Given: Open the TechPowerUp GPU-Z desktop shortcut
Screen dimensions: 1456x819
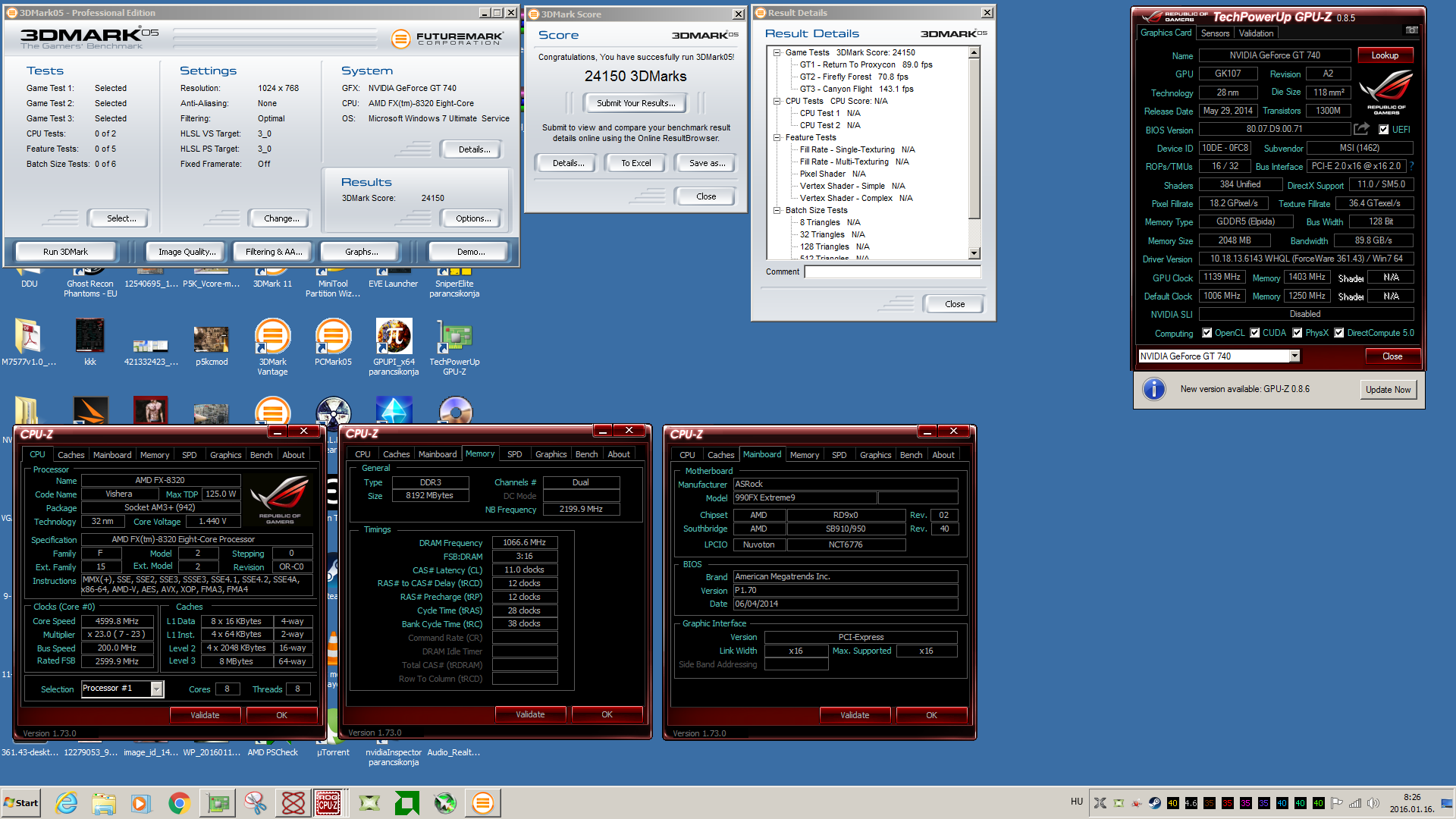Looking at the screenshot, I should click(454, 347).
